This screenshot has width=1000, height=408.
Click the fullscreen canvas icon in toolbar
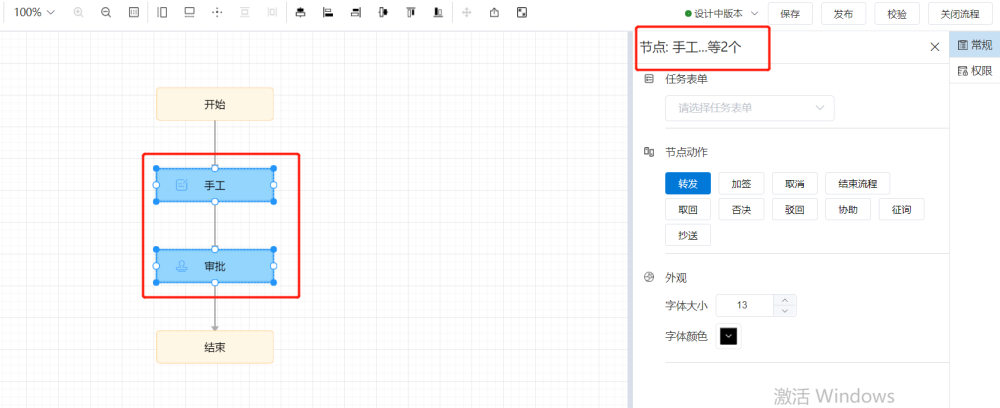tap(522, 13)
